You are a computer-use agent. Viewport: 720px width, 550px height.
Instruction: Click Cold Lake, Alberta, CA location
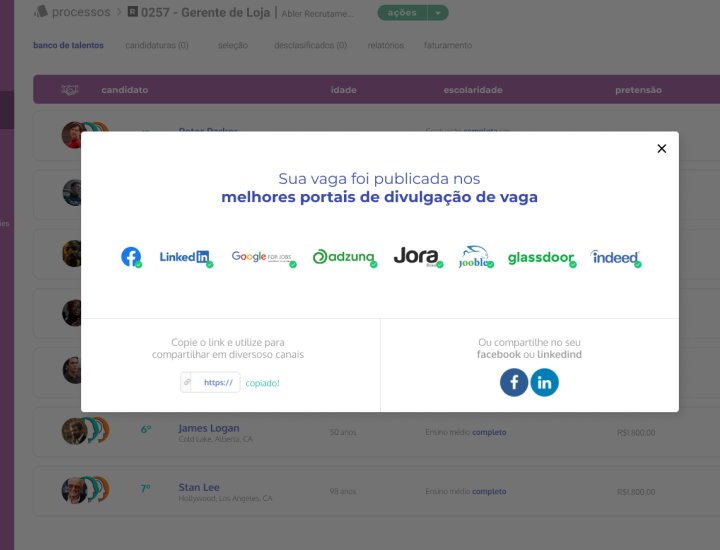[216, 439]
